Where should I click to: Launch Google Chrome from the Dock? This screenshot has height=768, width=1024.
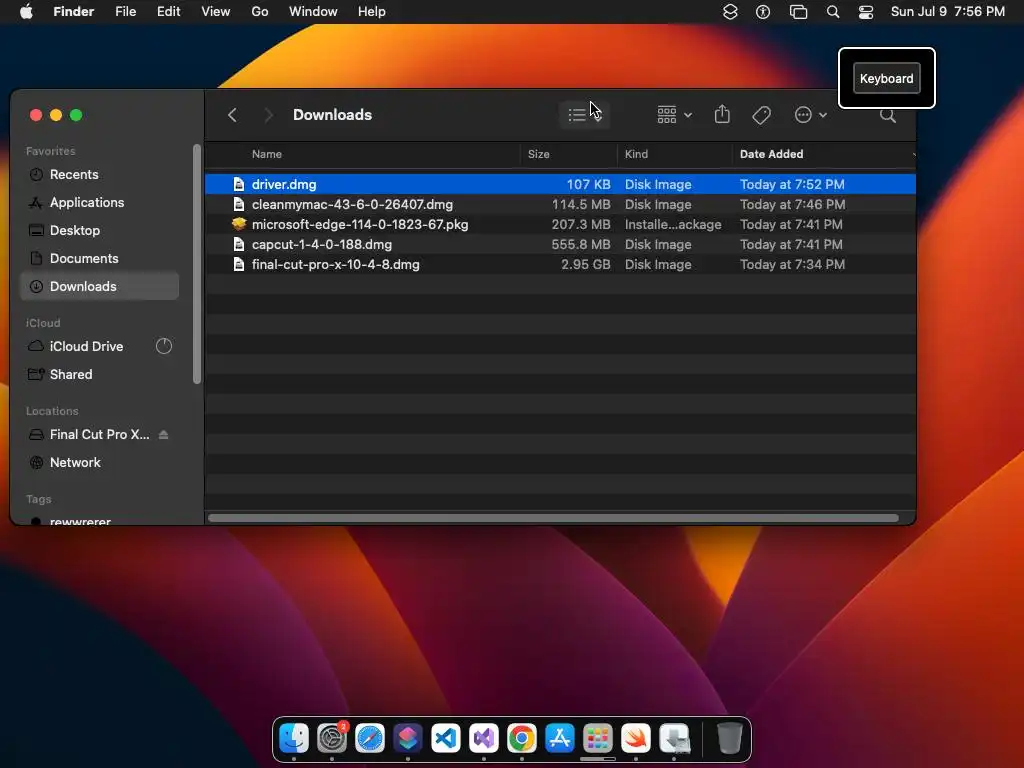[521, 739]
